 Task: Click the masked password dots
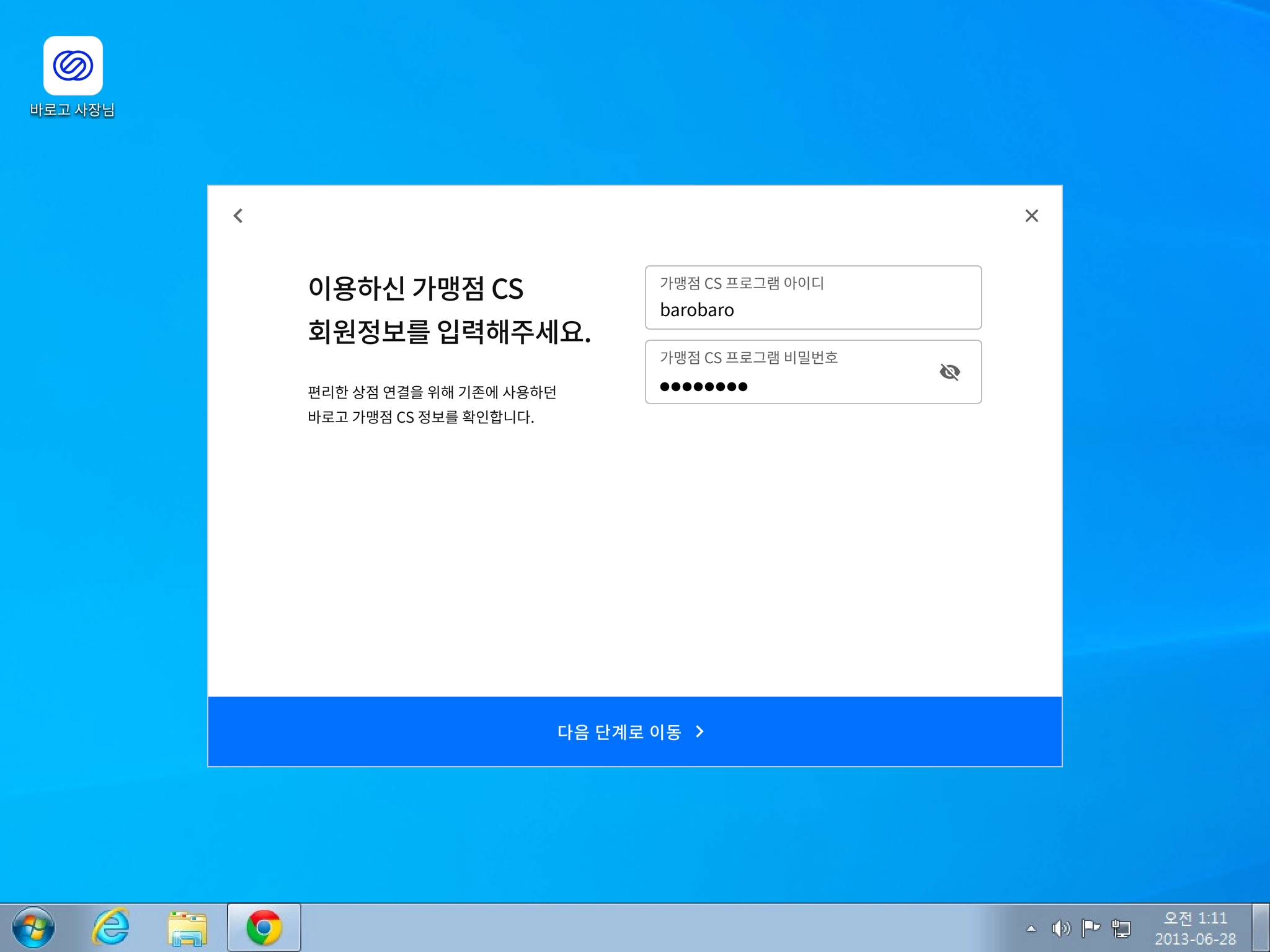point(704,387)
